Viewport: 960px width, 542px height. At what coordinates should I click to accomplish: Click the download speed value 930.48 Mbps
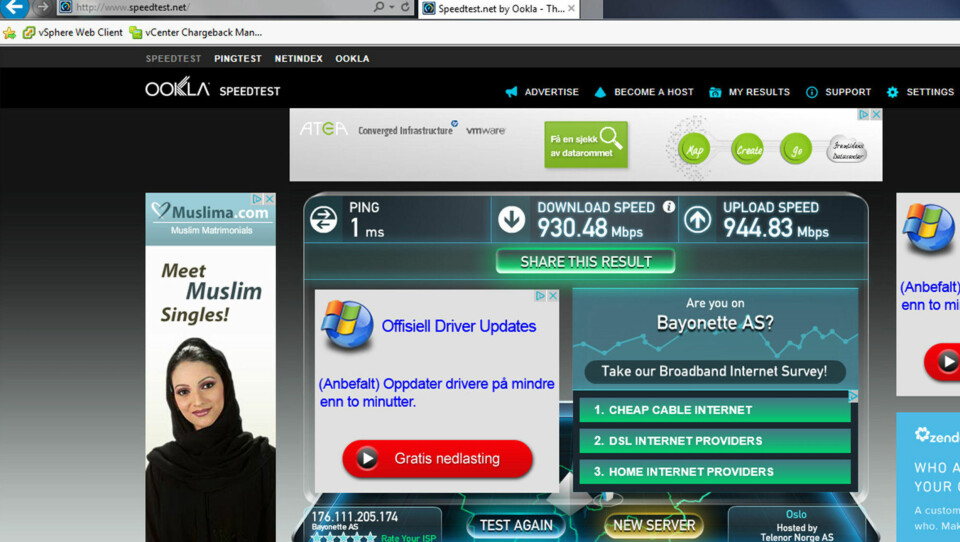[x=590, y=228]
